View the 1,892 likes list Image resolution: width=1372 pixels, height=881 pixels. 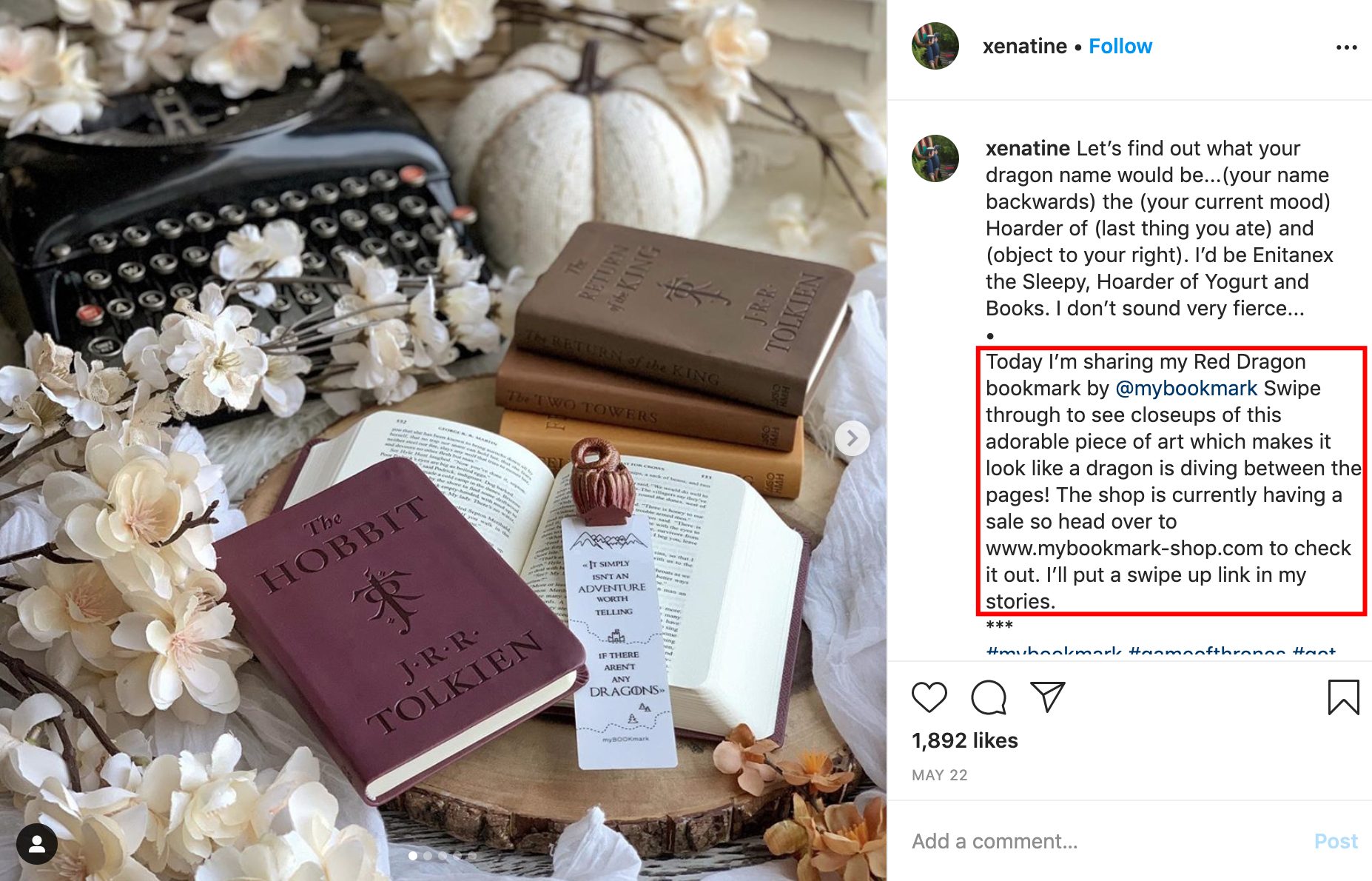[965, 740]
